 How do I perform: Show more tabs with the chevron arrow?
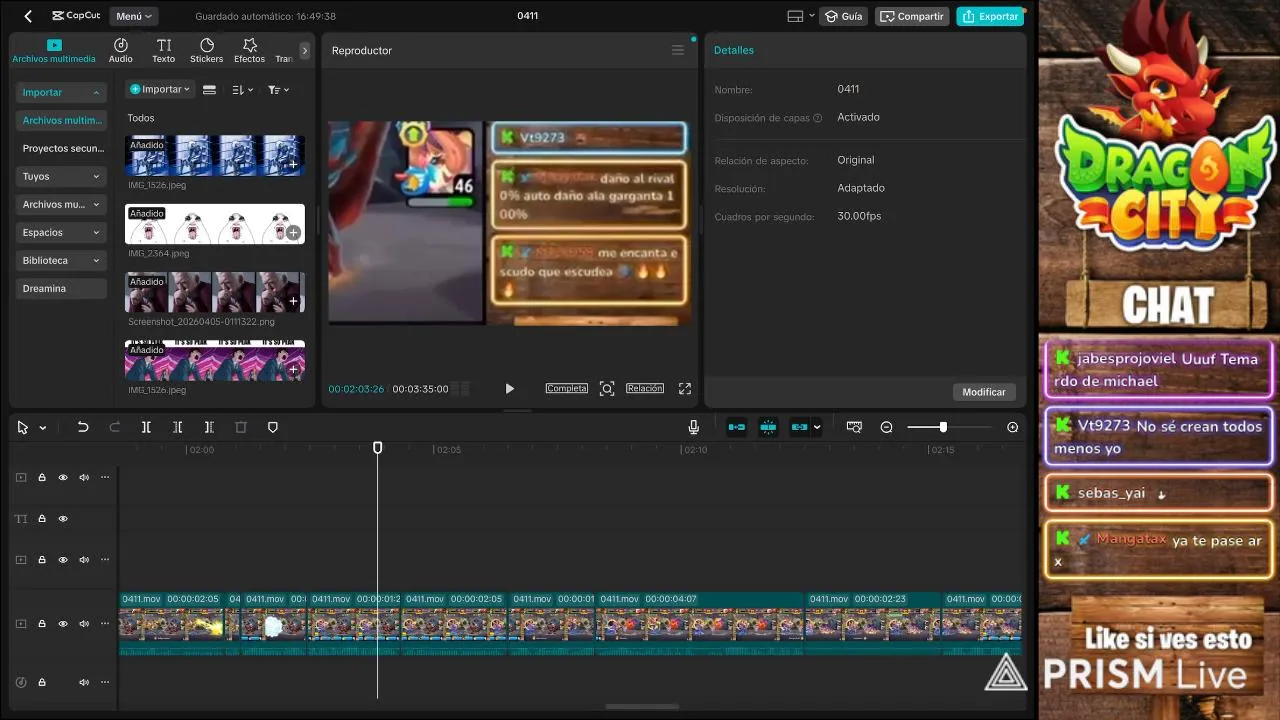305,50
